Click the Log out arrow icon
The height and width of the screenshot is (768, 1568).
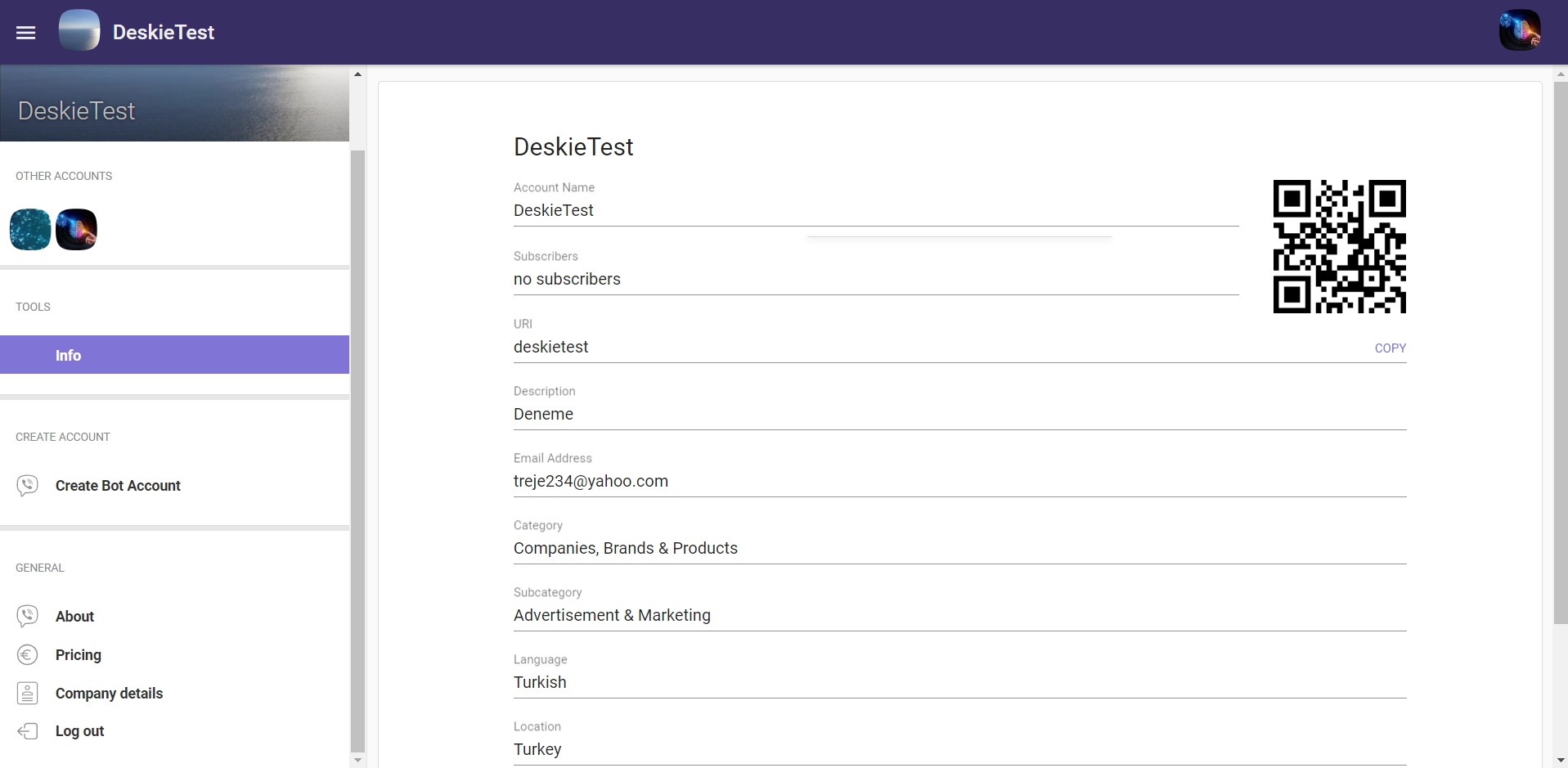(28, 731)
